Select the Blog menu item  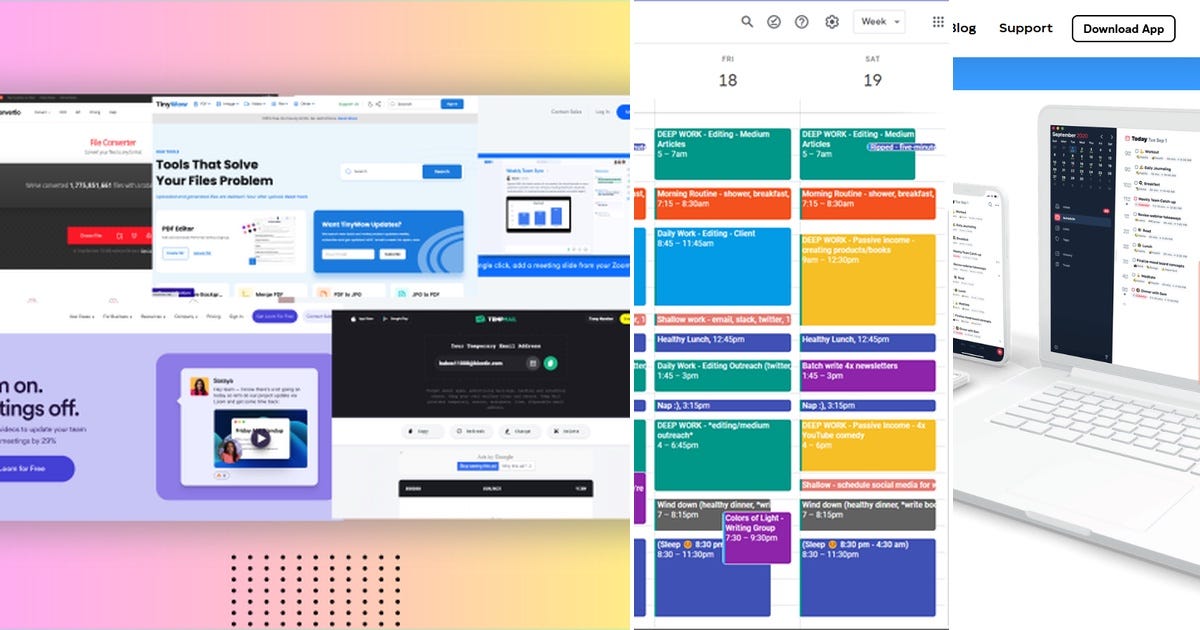(x=963, y=27)
